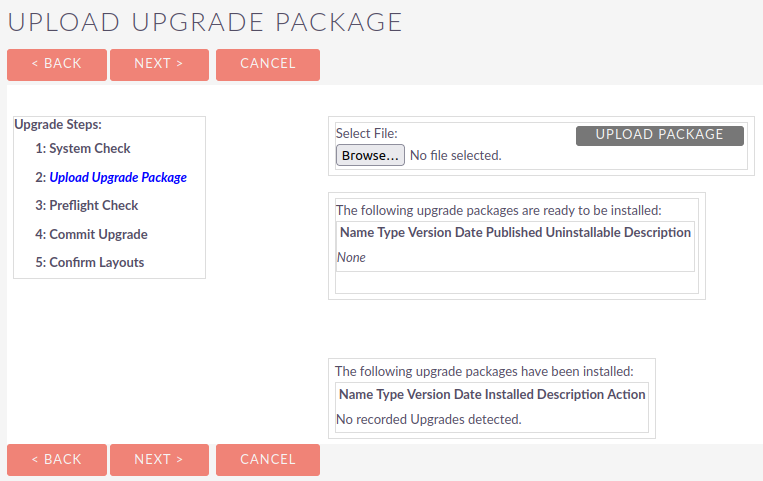
Task: Click the Upload Upgrade Package page heading
Action: [205, 22]
